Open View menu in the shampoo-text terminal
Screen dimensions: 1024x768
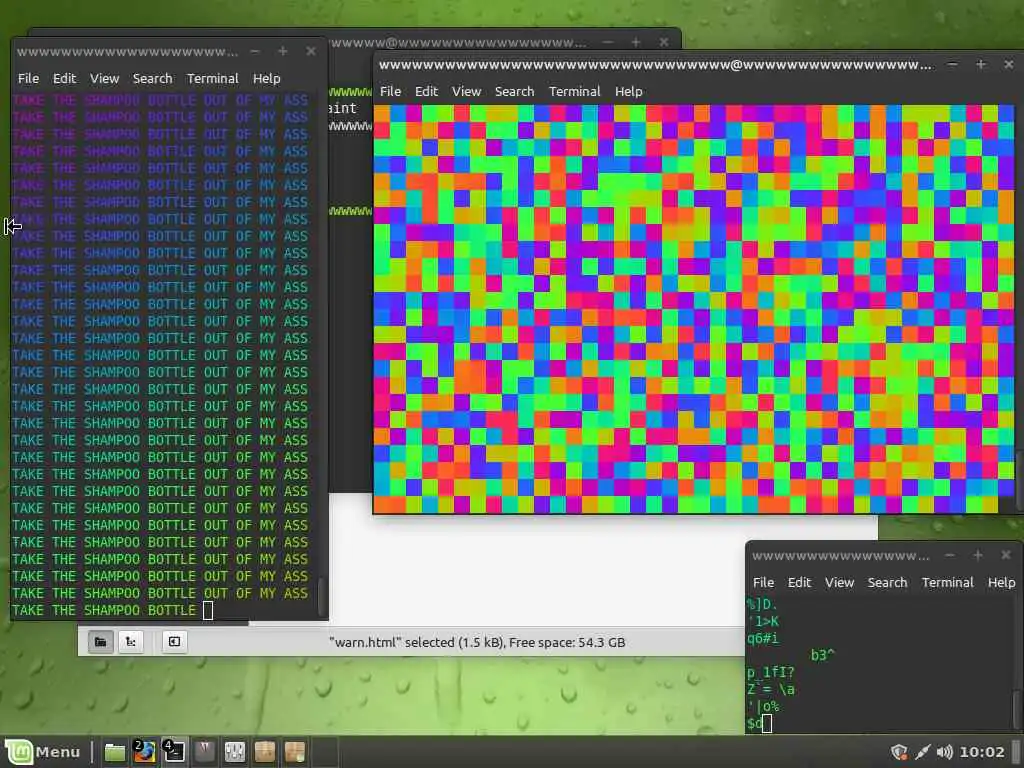104,78
